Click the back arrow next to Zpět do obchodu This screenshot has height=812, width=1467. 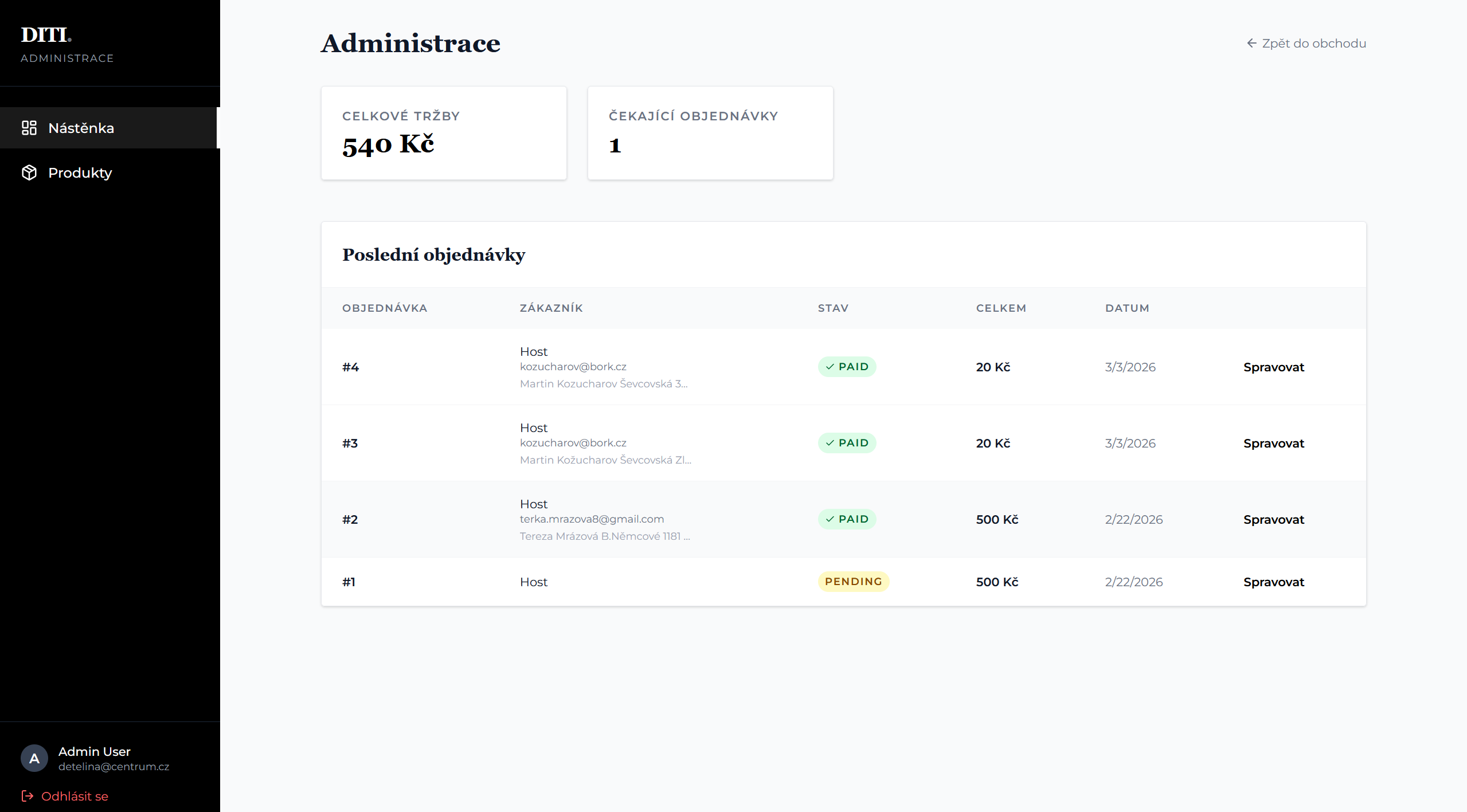click(x=1251, y=43)
